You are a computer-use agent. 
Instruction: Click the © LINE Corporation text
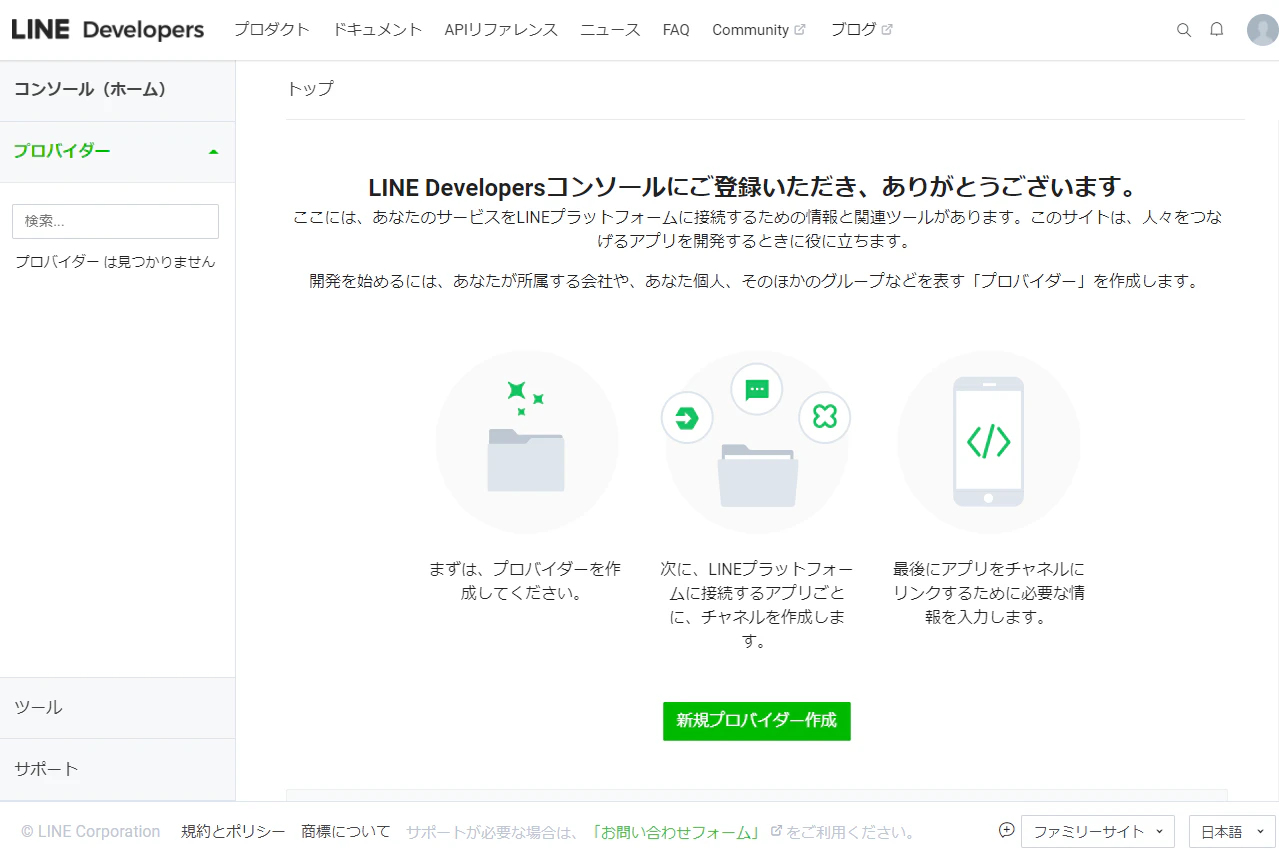(x=91, y=832)
